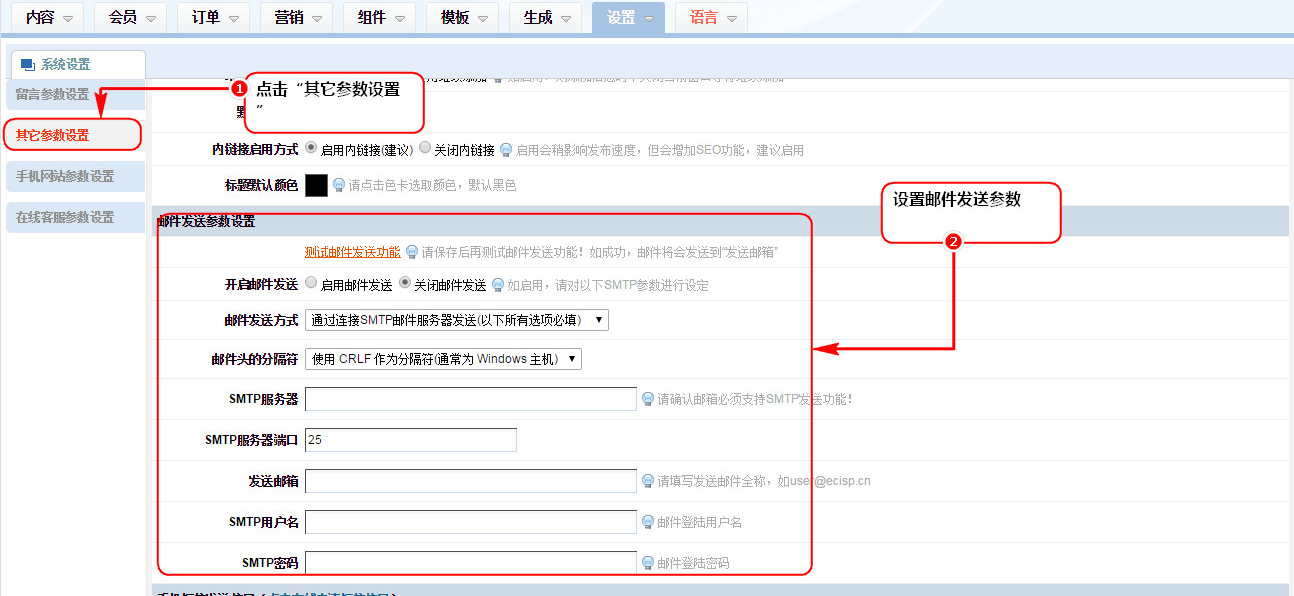1294x596 pixels.
Task: Expand the 邮件头的分隔符 dropdown
Action: [443, 359]
